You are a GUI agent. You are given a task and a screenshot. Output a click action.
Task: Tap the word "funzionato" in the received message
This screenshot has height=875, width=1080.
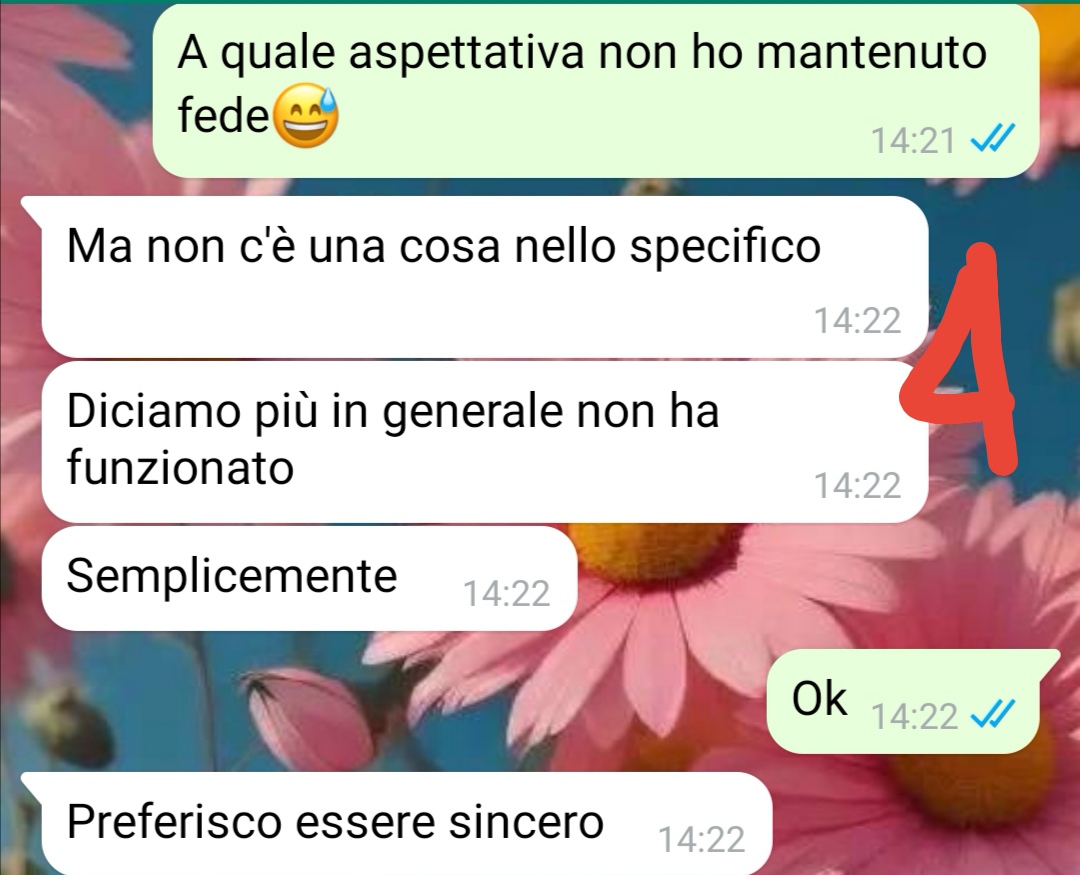pos(180,468)
